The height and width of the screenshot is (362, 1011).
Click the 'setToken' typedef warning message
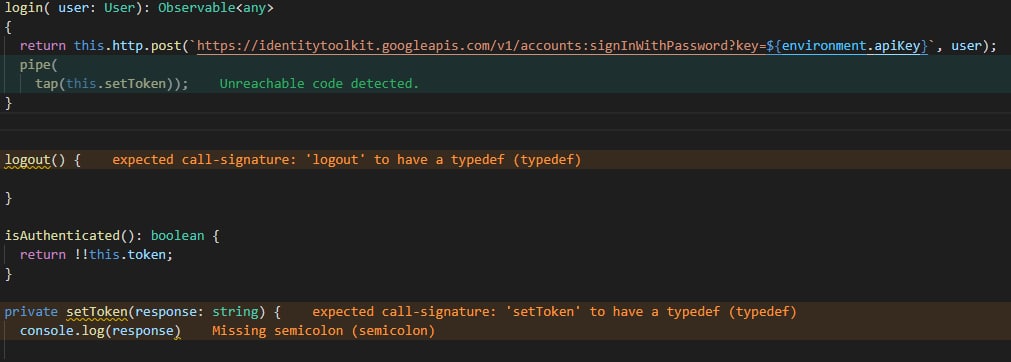pos(555,312)
